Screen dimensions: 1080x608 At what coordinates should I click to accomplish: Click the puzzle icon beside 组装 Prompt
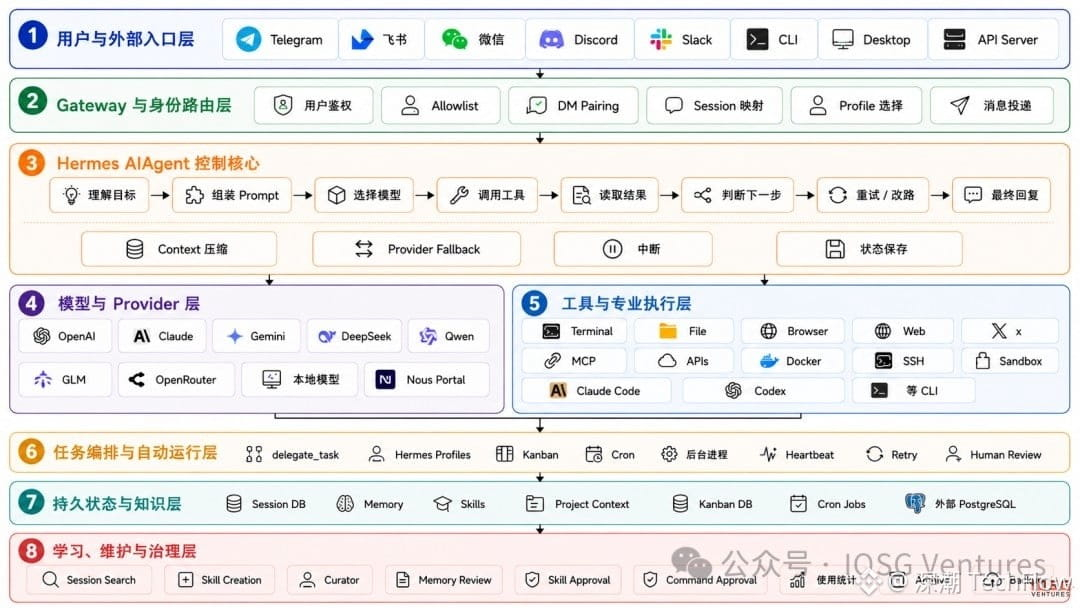tap(194, 195)
